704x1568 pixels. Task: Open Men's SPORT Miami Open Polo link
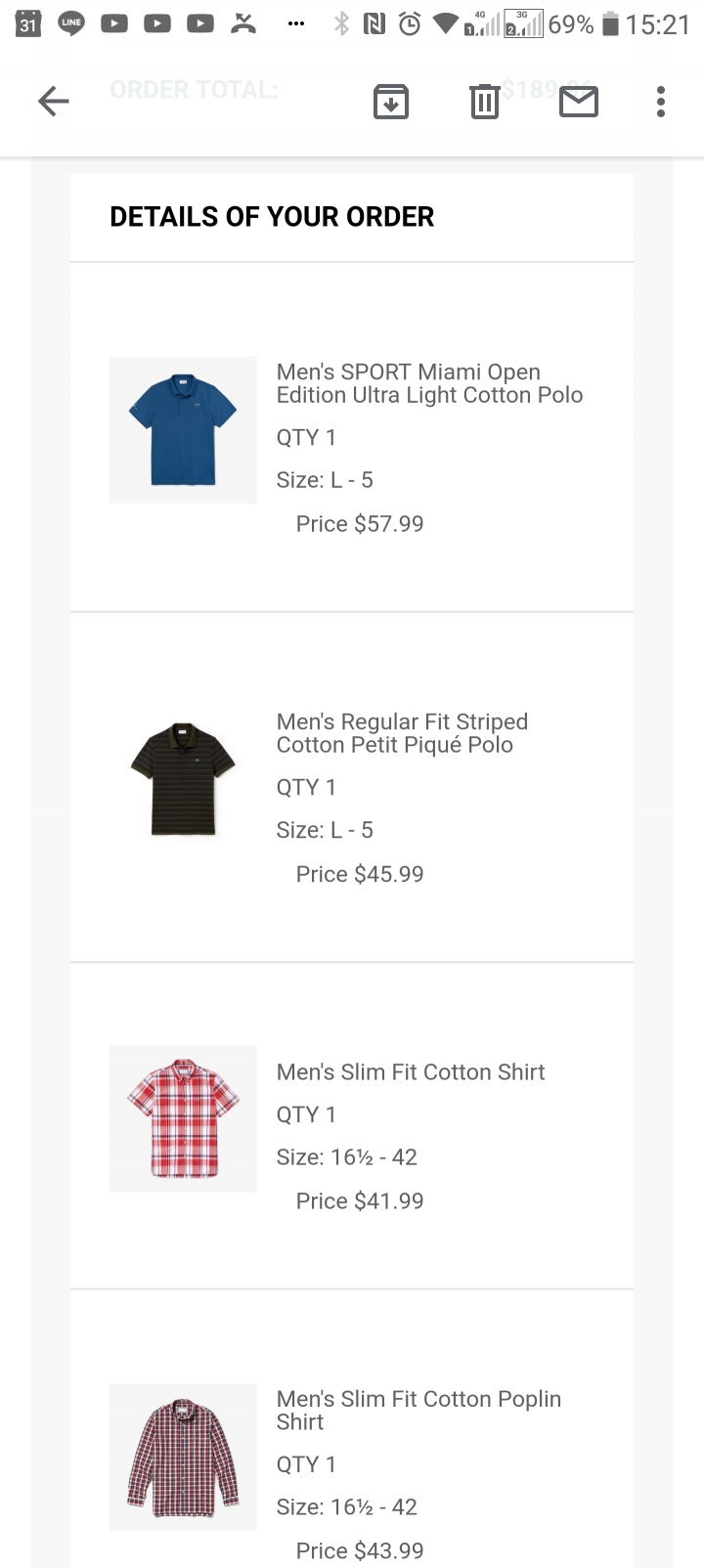point(429,383)
